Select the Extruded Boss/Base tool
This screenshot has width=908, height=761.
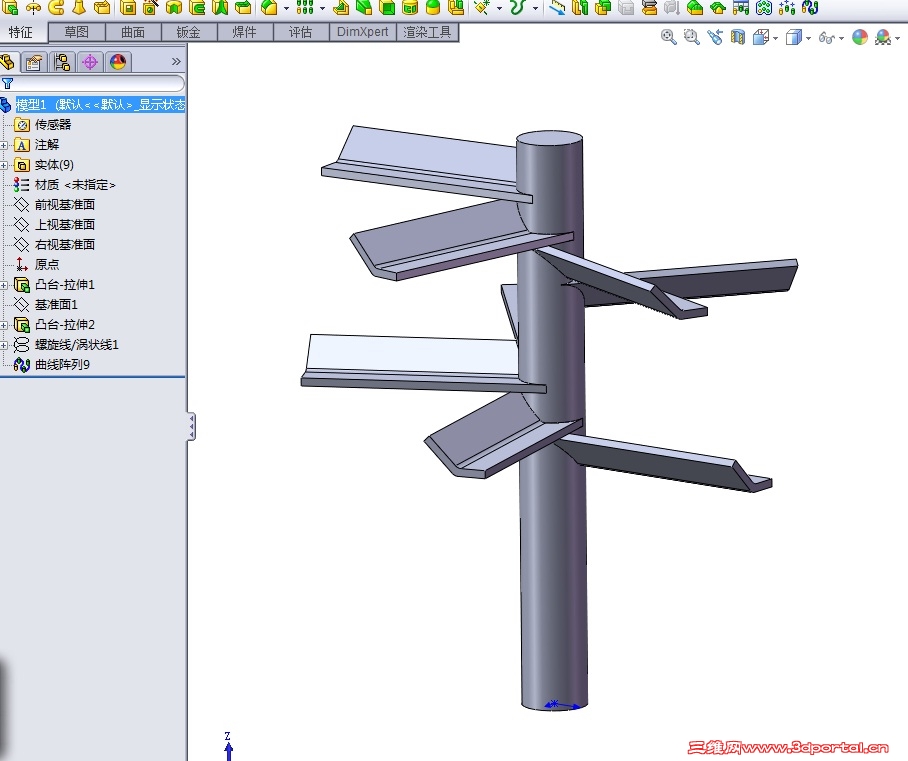[10, 8]
